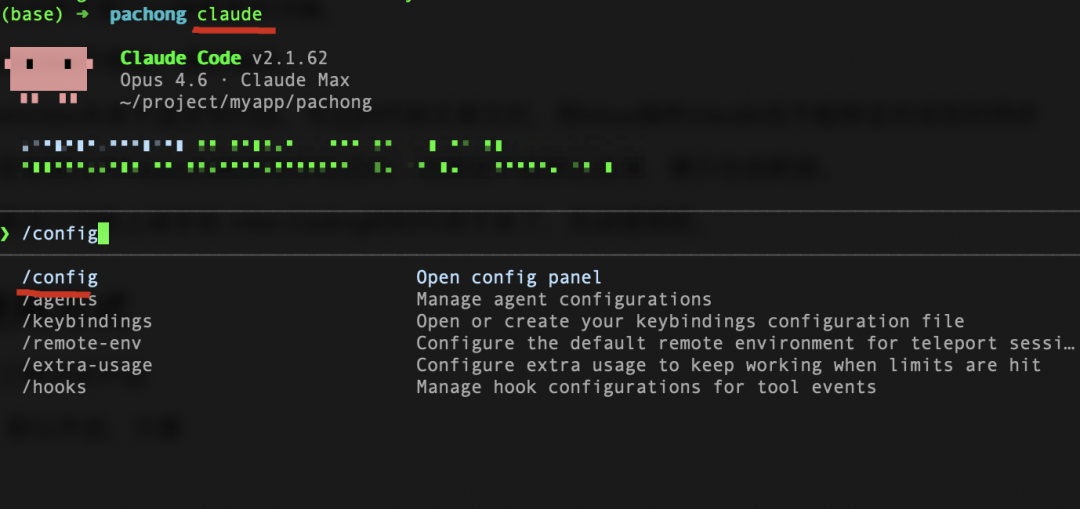Click the pink Claude Code mascot icon
The width and height of the screenshot is (1080, 509).
(x=49, y=73)
